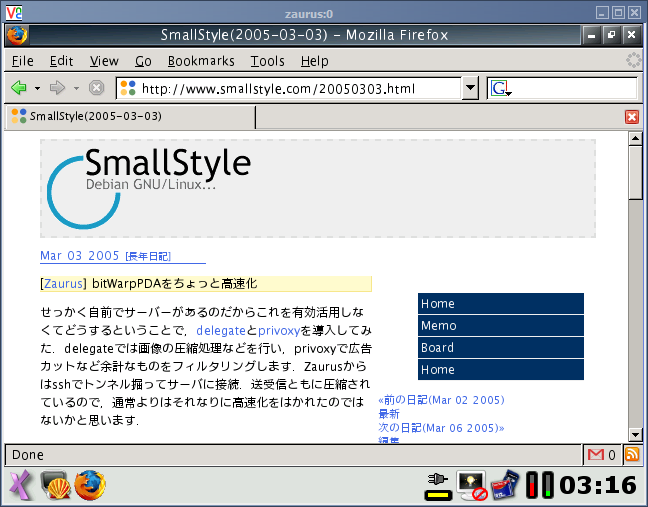
Task: Click the green Back arrow button
Action: [x=18, y=88]
